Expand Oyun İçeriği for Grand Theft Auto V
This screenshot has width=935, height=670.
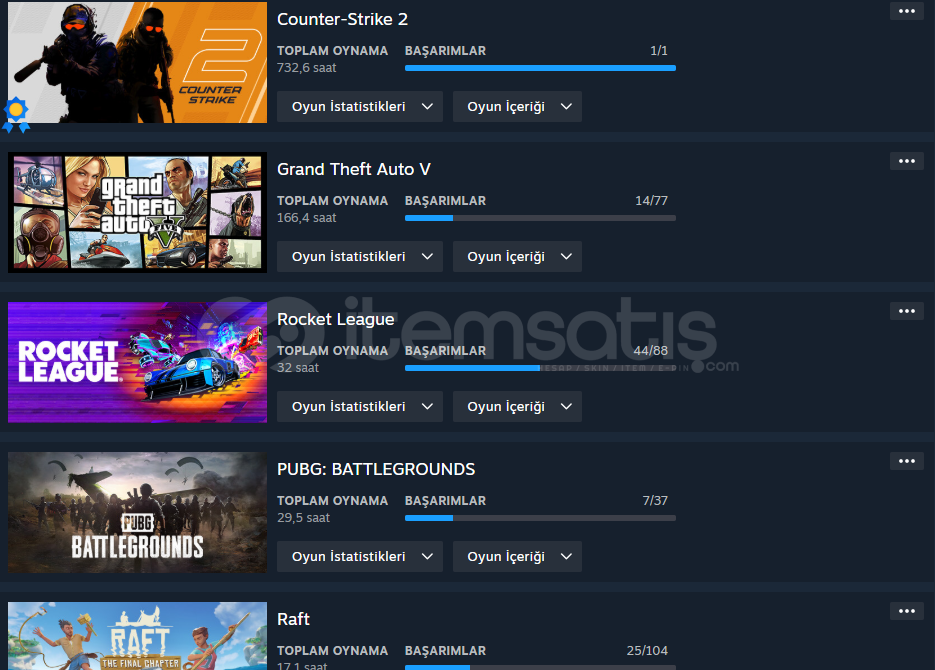tap(517, 257)
